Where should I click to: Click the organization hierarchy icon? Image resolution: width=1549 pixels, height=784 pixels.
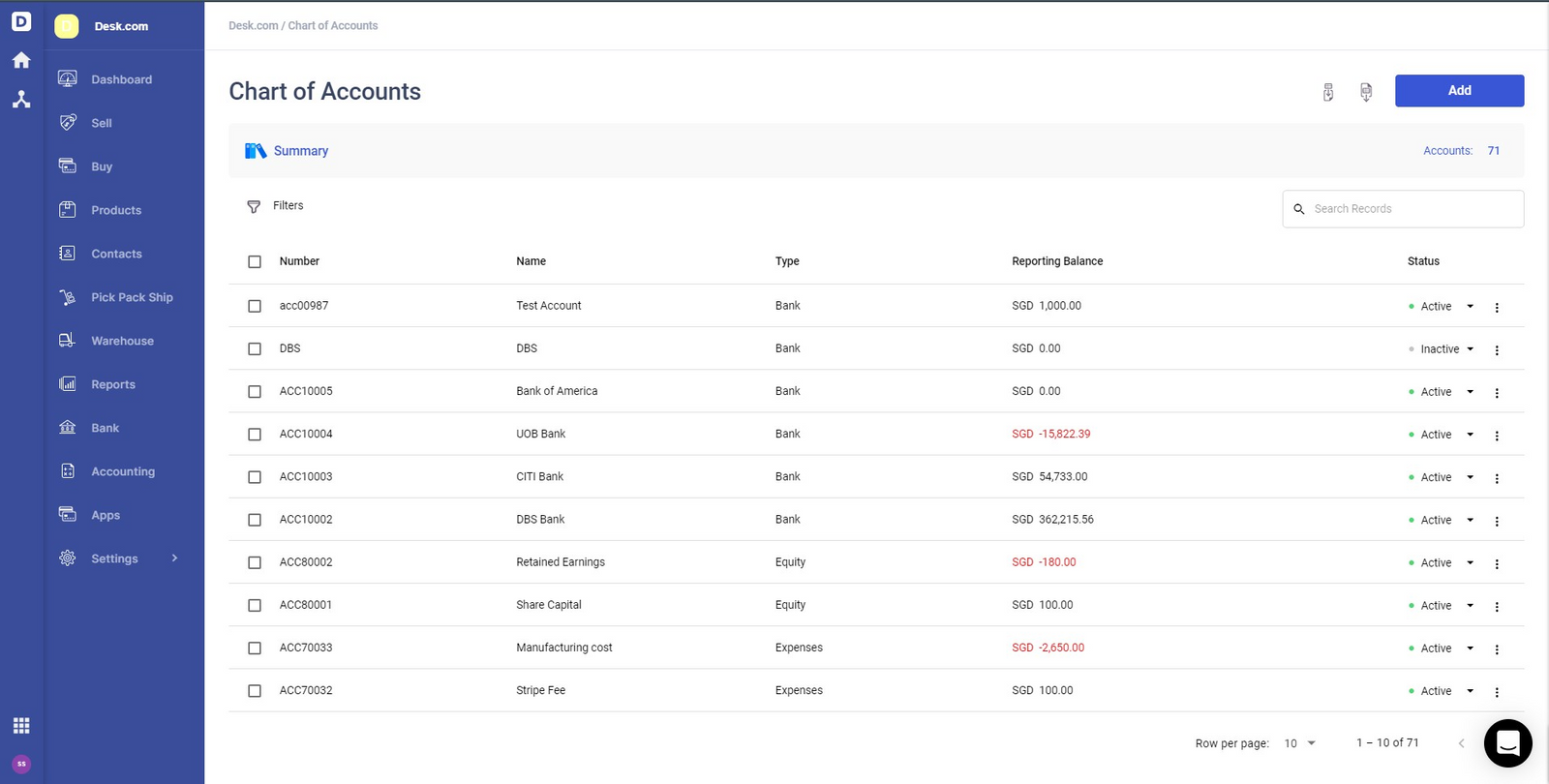(x=21, y=99)
